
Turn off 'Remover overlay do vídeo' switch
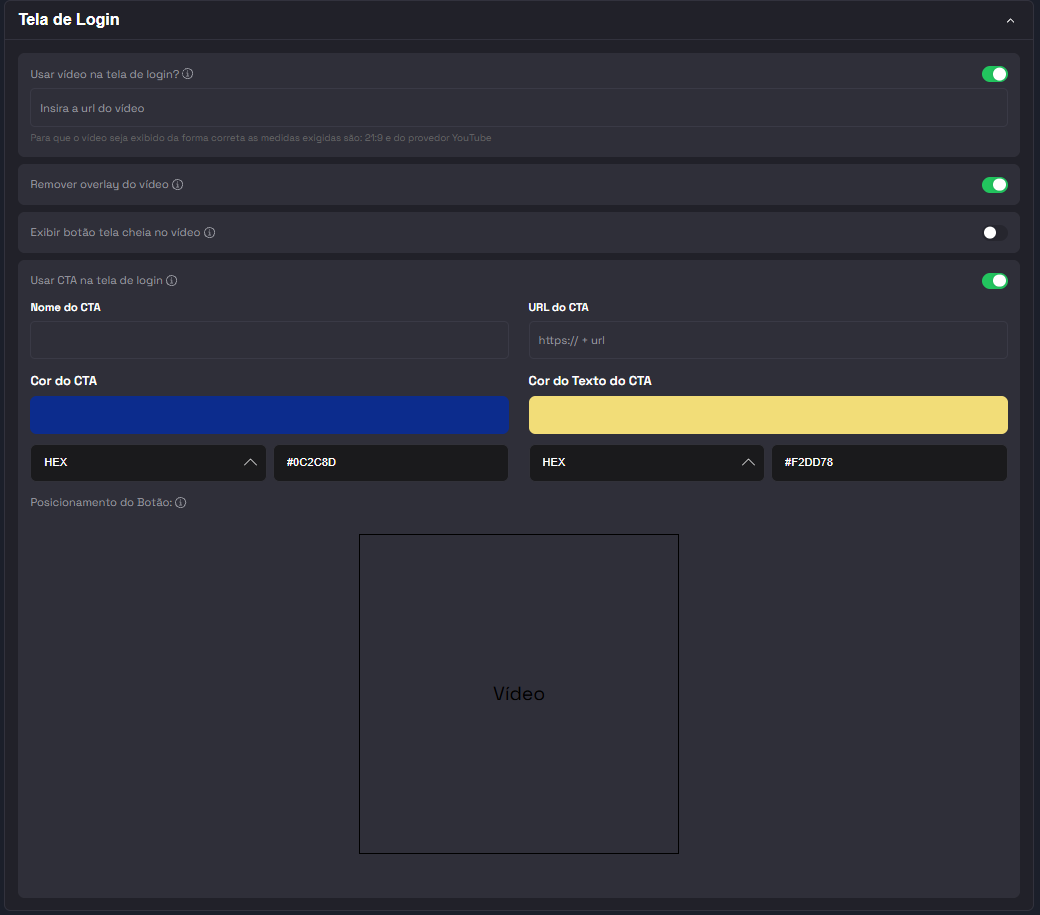tap(994, 185)
